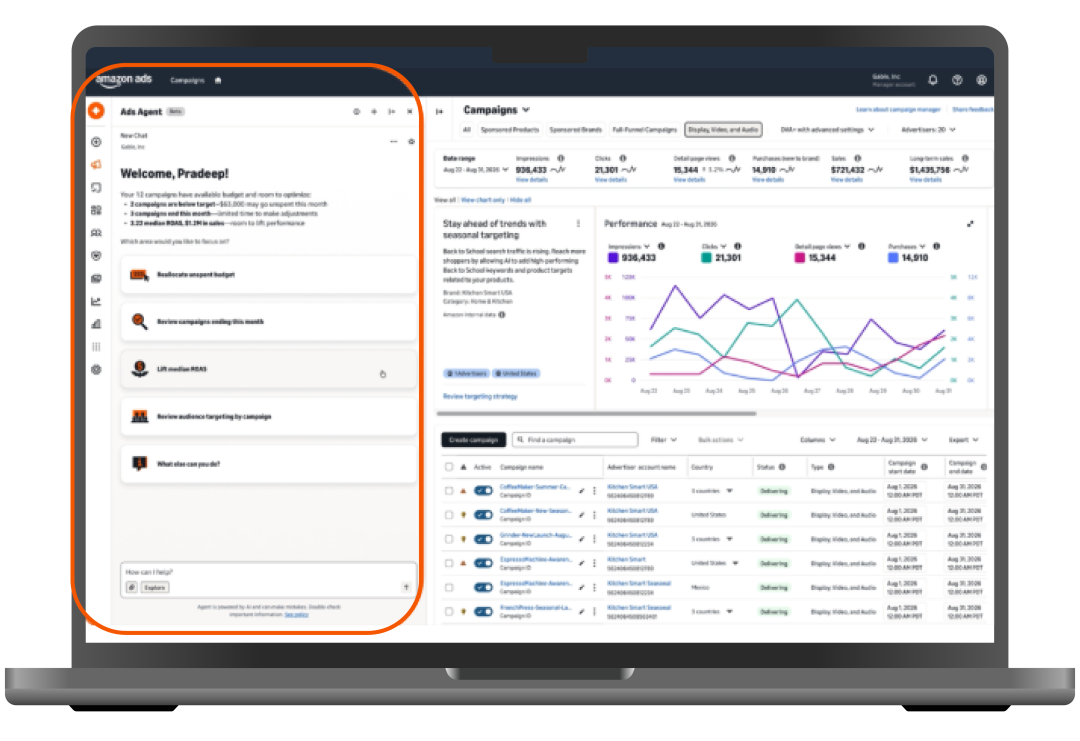Viewport: 1080px width, 741px height.
Task: Expand the Performance chart to full size
Action: click(970, 224)
